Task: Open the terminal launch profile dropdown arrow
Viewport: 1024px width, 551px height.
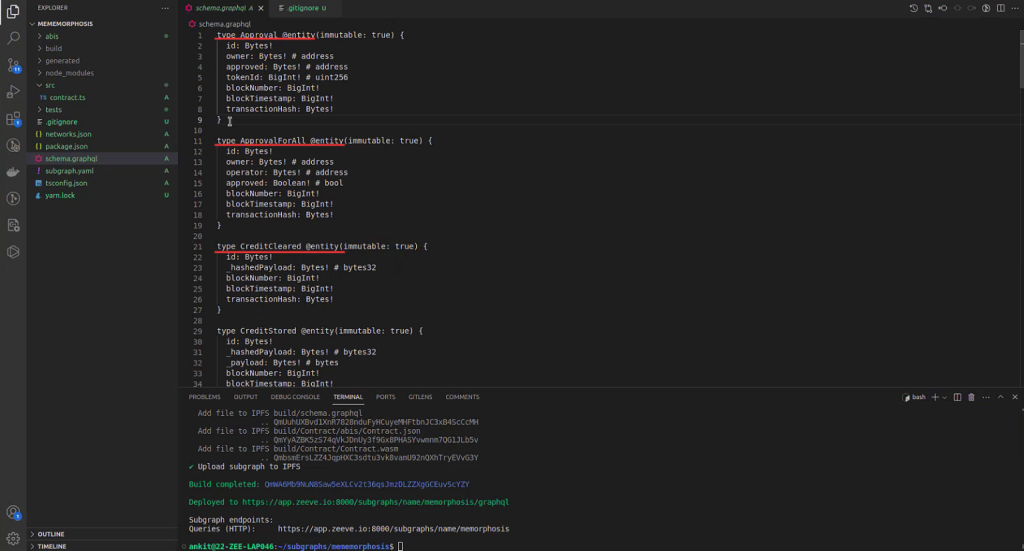Action: point(944,397)
